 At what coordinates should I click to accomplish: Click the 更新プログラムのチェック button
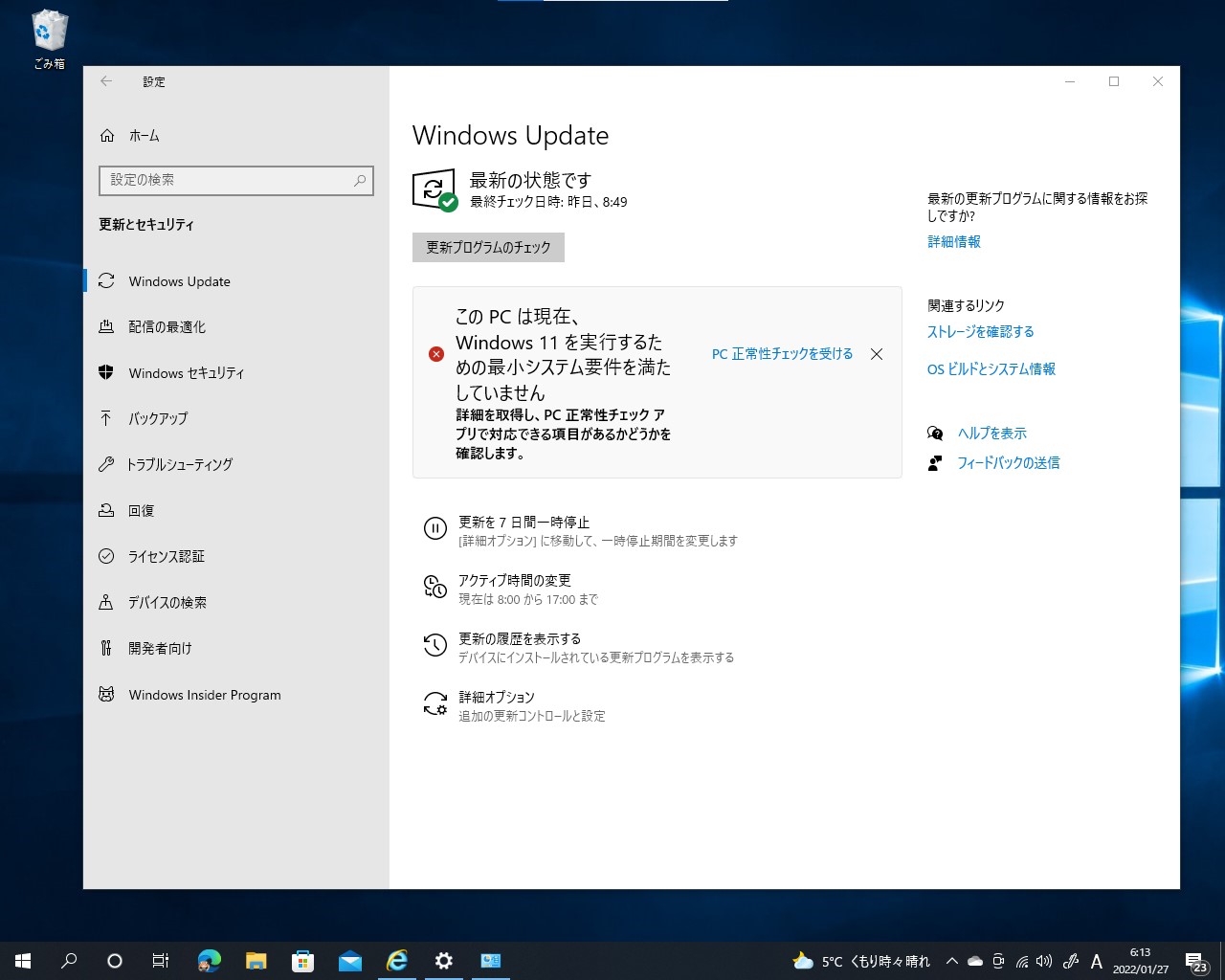coord(487,247)
